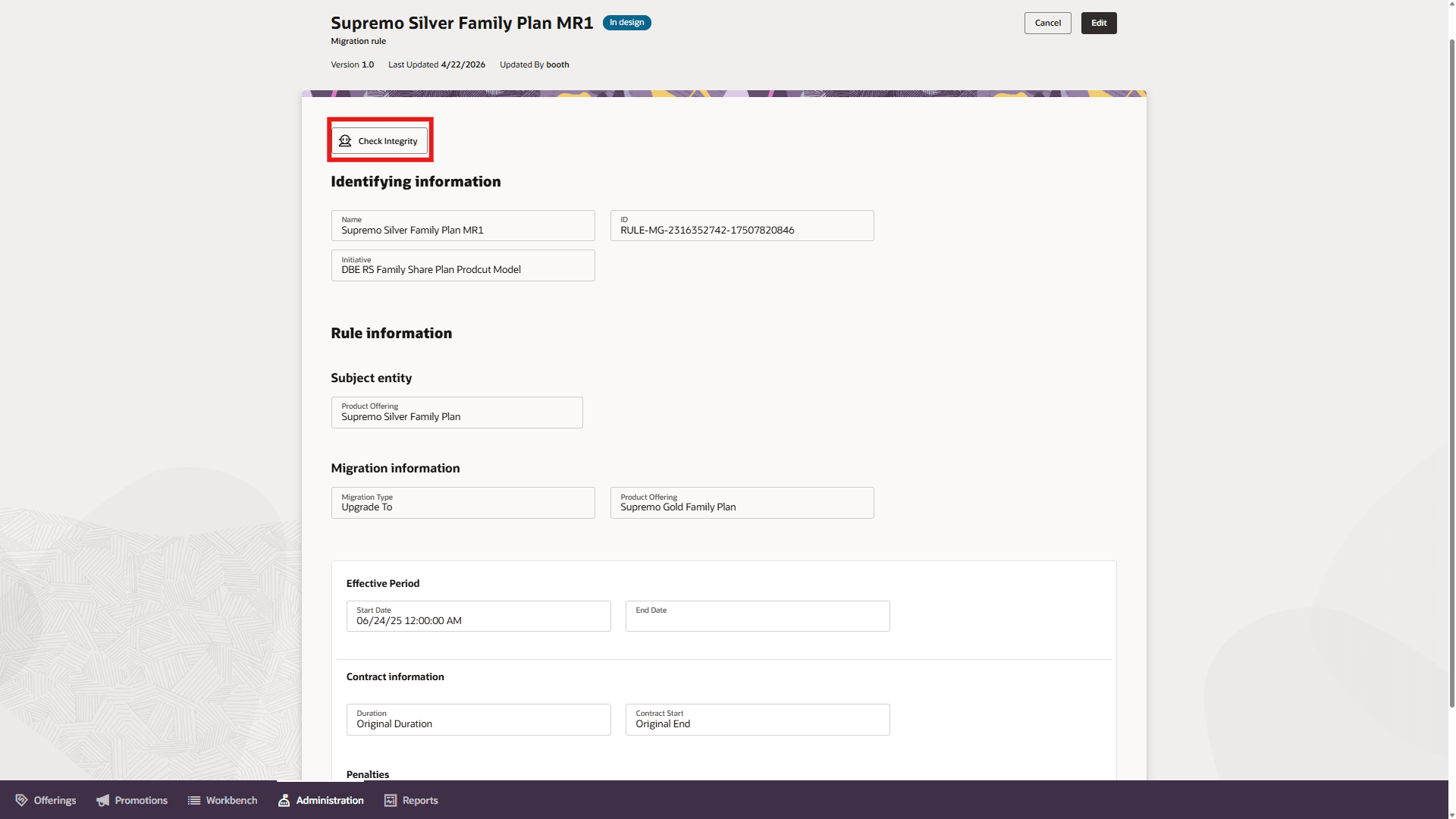Click the Version 1.0 text
The width and height of the screenshot is (1456, 819).
(x=353, y=64)
